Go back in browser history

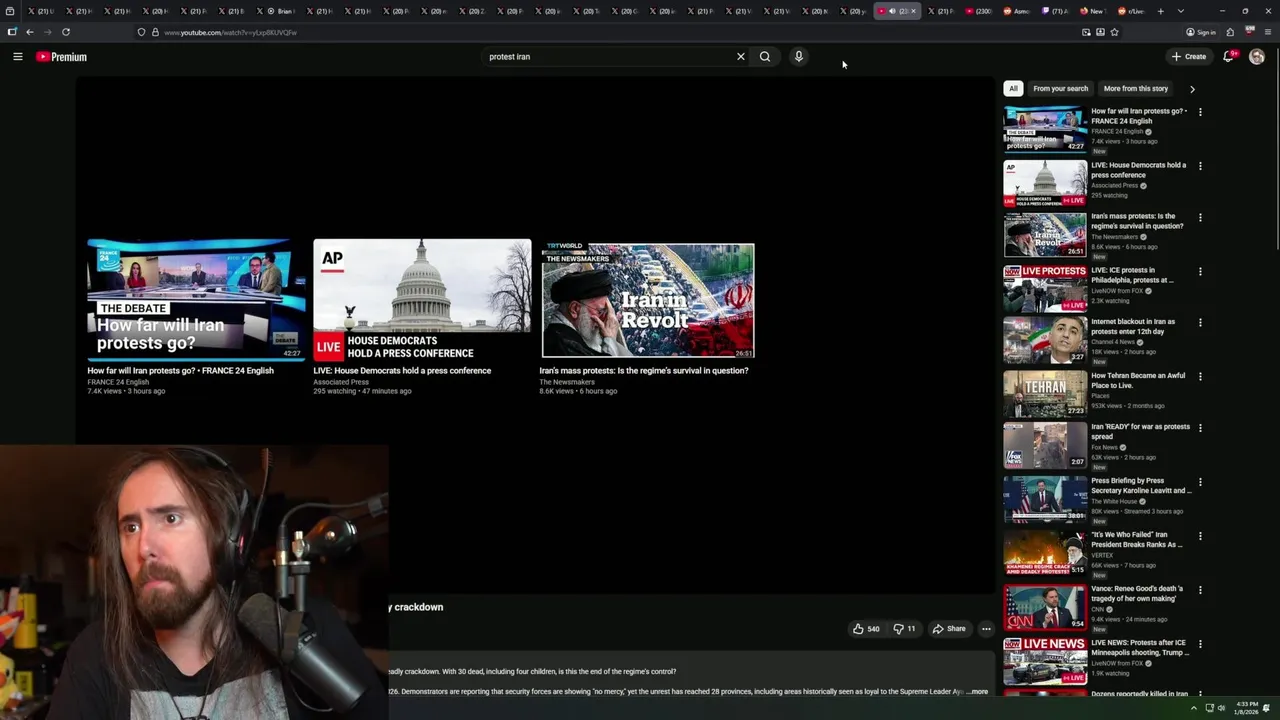coord(30,32)
